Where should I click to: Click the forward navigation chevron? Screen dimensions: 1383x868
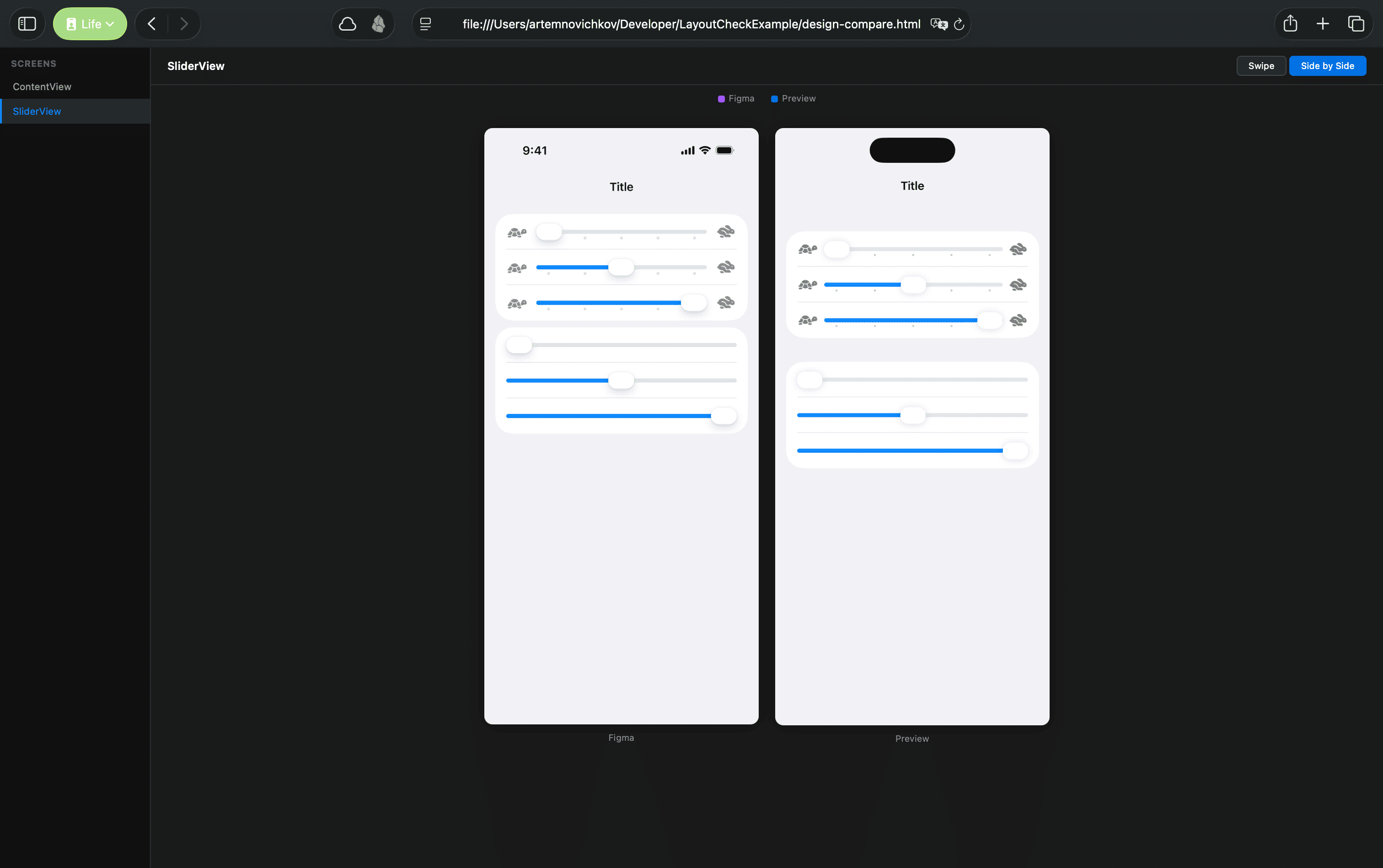click(184, 23)
